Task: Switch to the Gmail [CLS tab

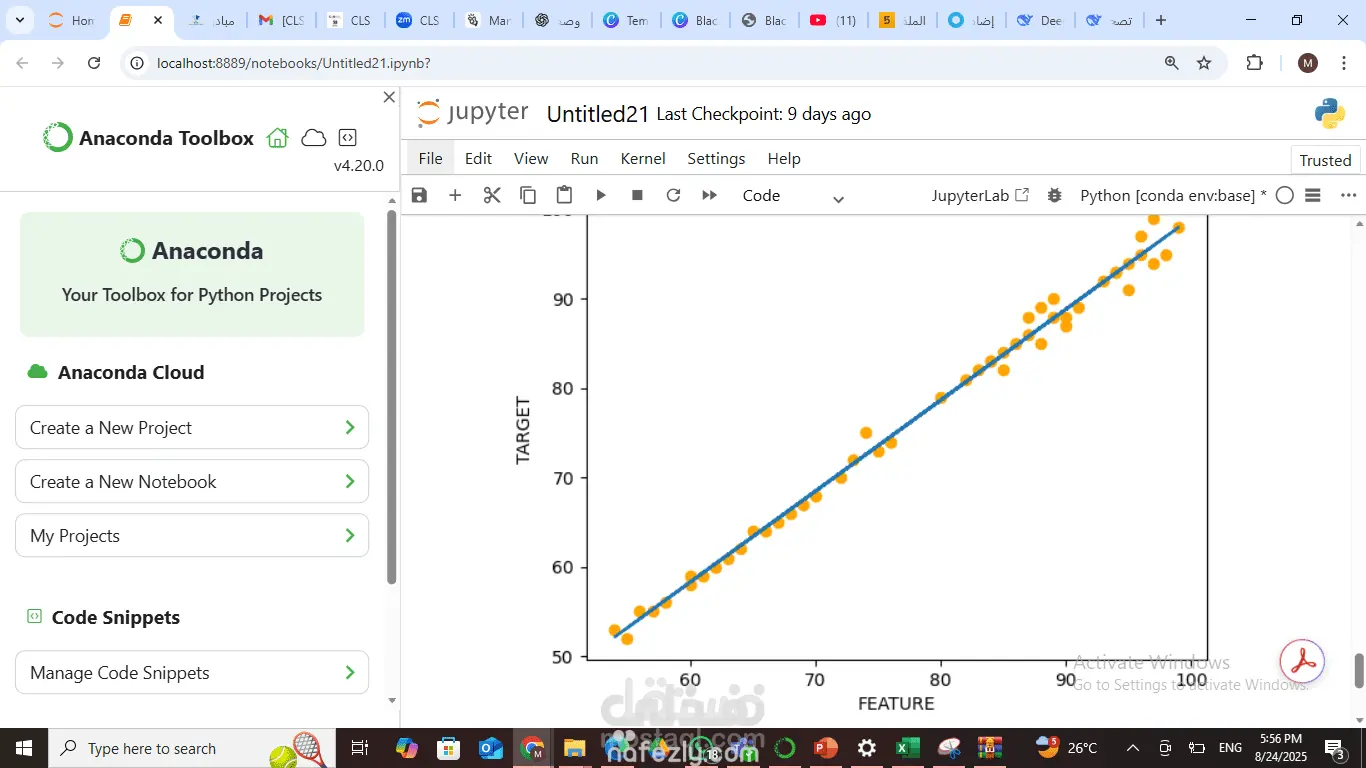Action: coord(281,20)
